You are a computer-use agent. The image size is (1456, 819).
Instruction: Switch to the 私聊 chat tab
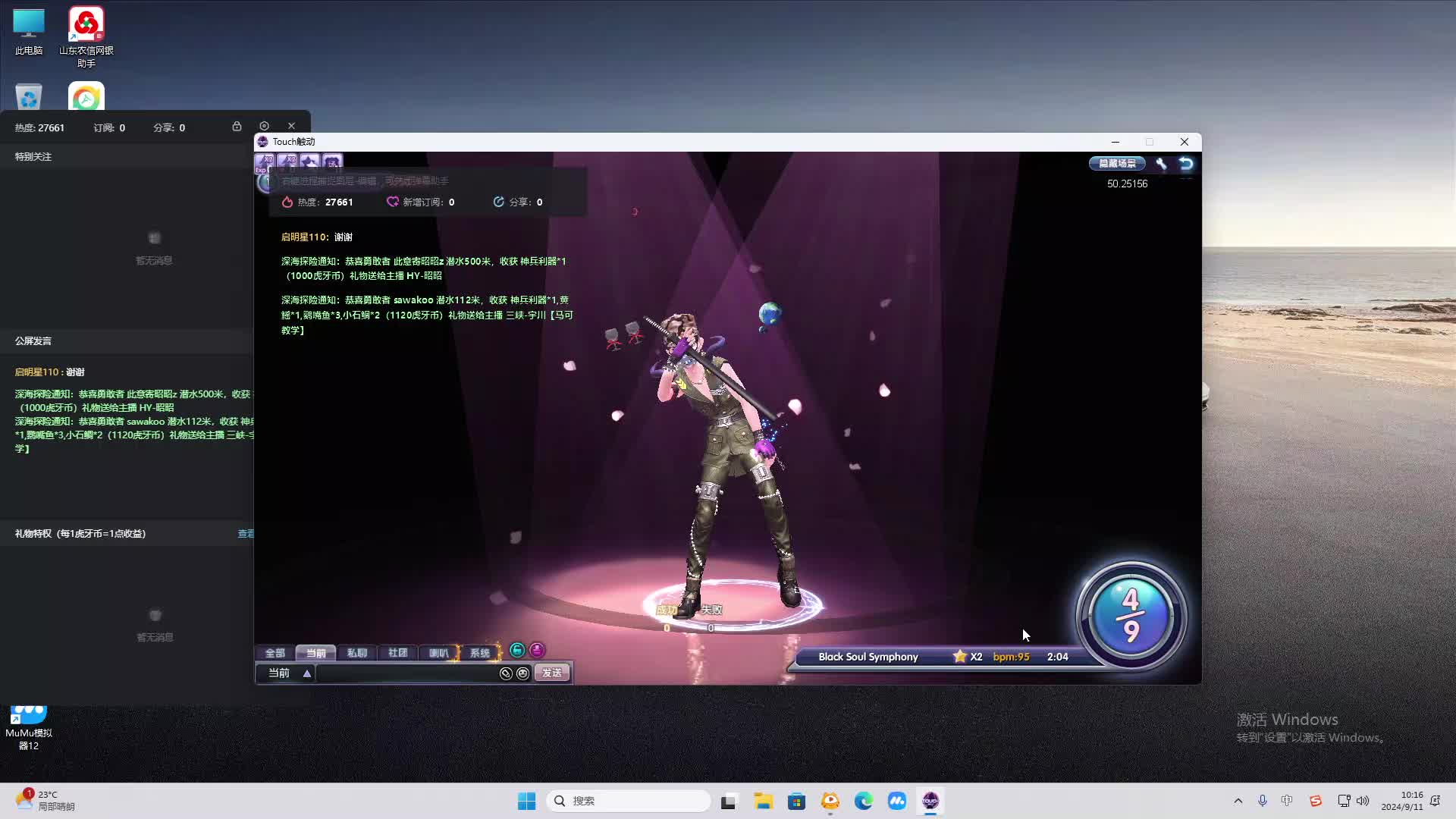[357, 653]
